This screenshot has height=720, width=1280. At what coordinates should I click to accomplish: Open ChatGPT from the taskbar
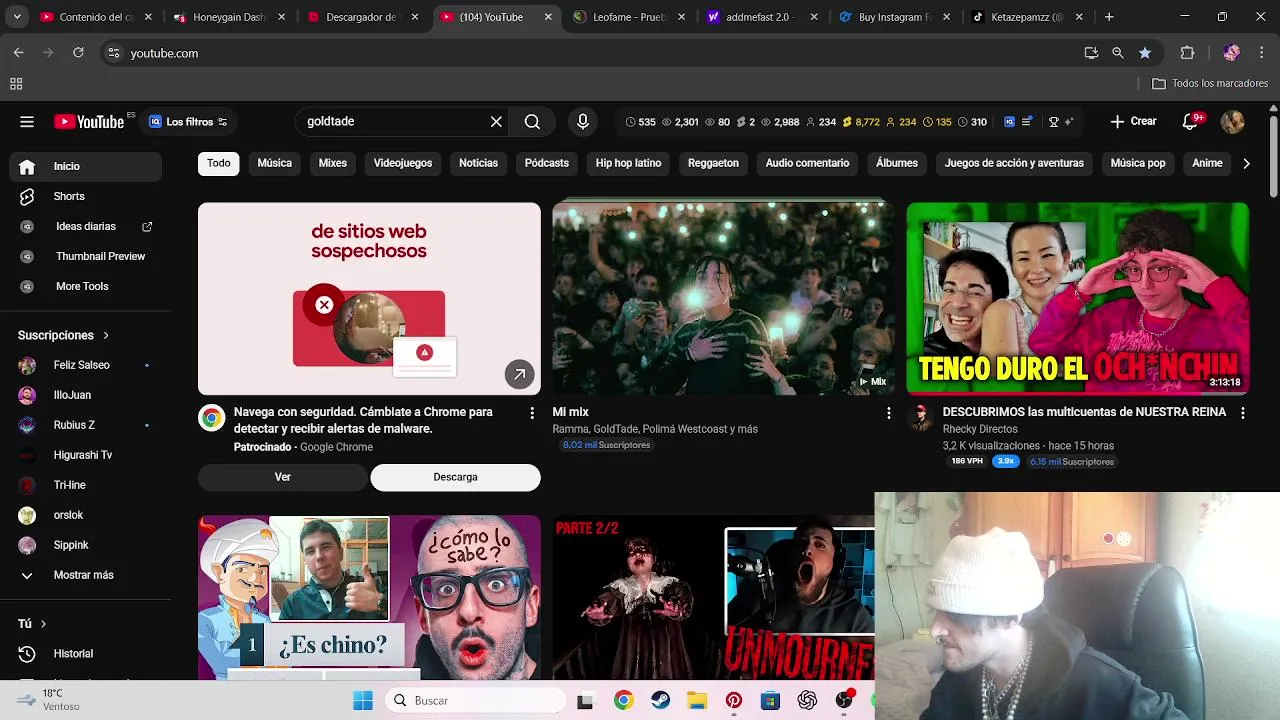pos(807,701)
